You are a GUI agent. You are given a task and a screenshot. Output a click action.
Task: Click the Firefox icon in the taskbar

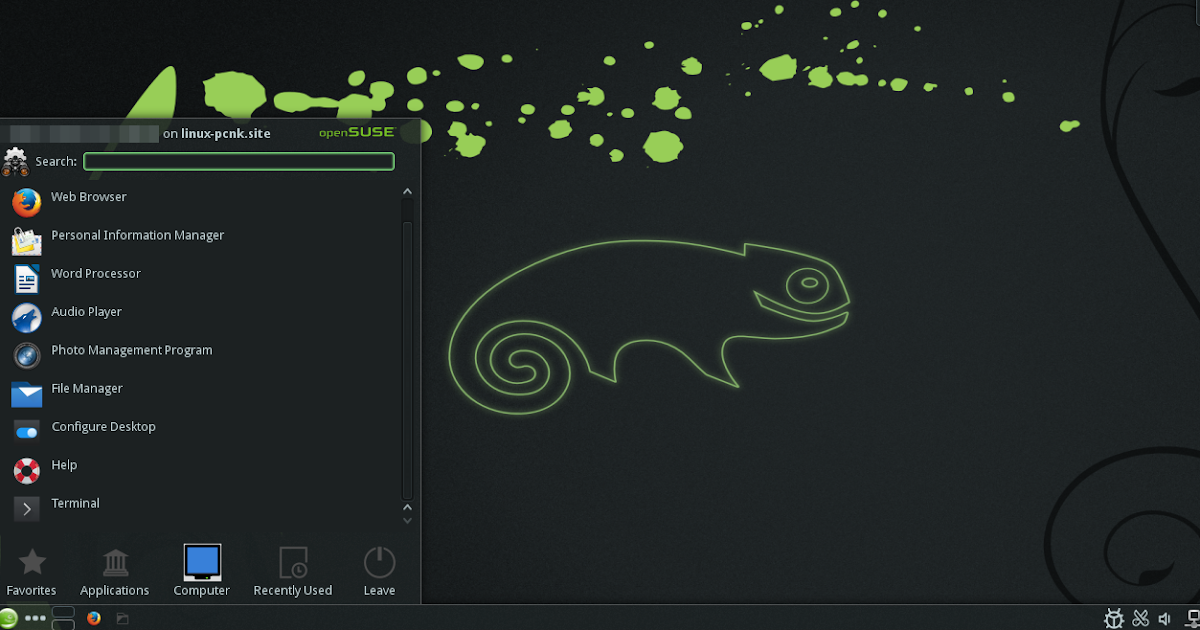[x=94, y=618]
